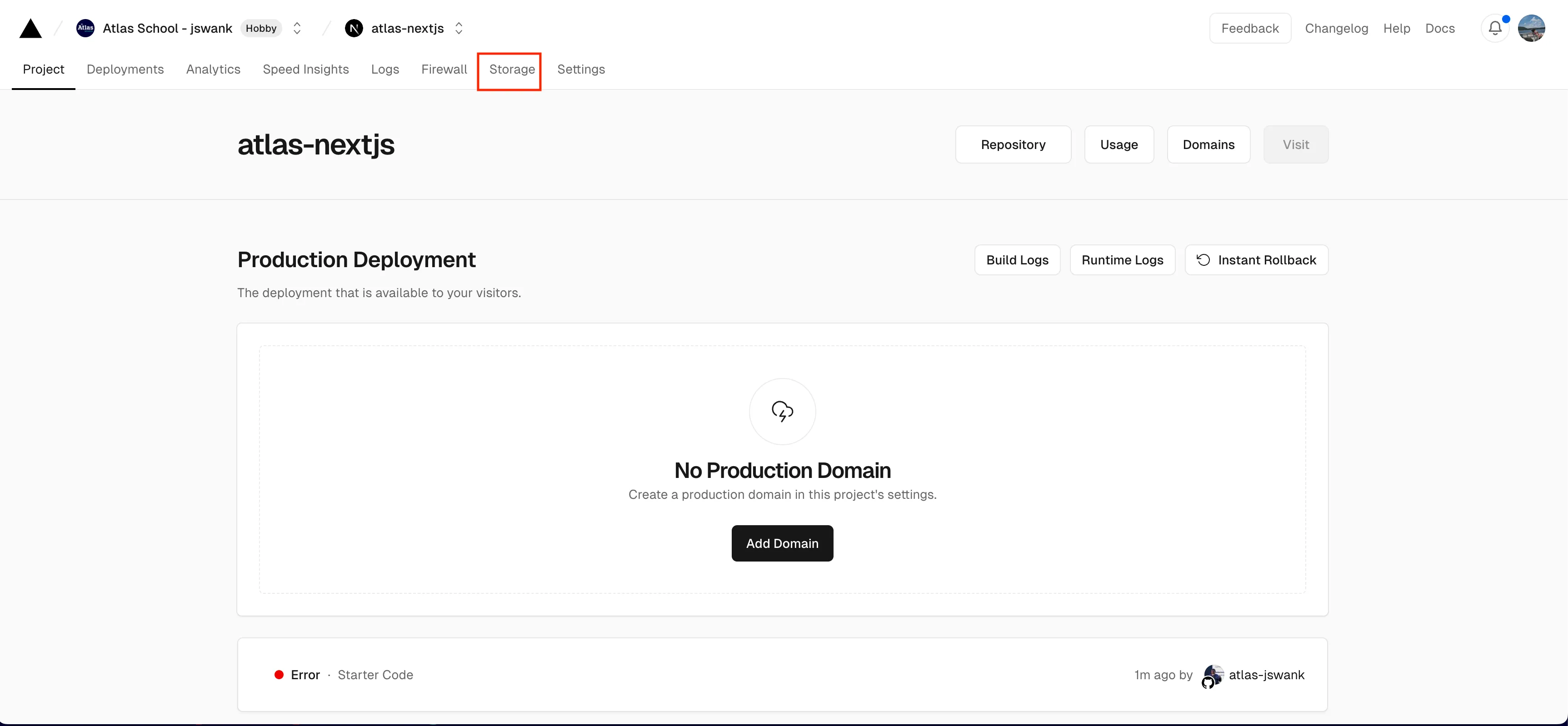
Task: Click the No Production Domain heading
Action: [x=782, y=470]
